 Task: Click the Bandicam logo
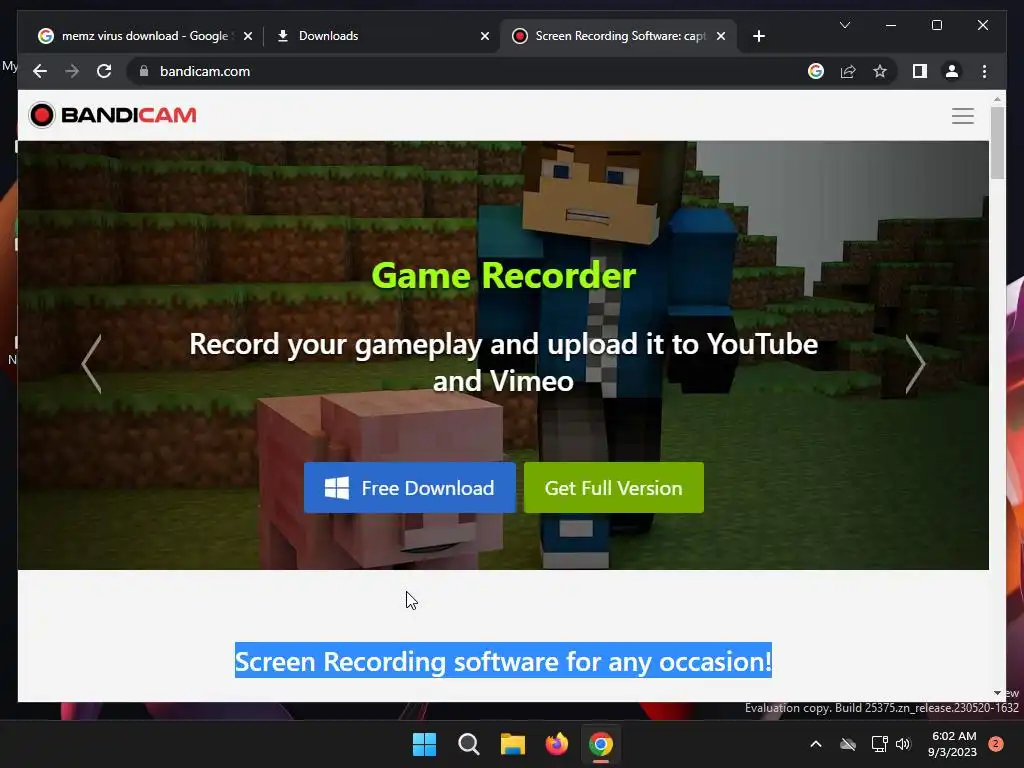pyautogui.click(x=112, y=115)
